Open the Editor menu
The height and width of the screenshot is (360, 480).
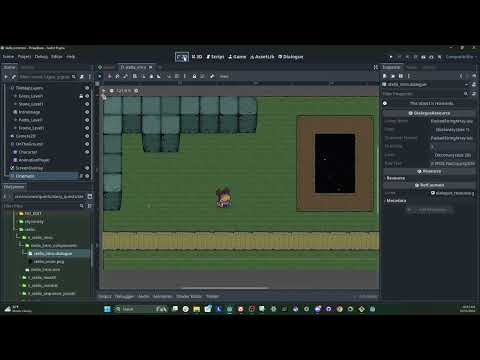click(57, 57)
